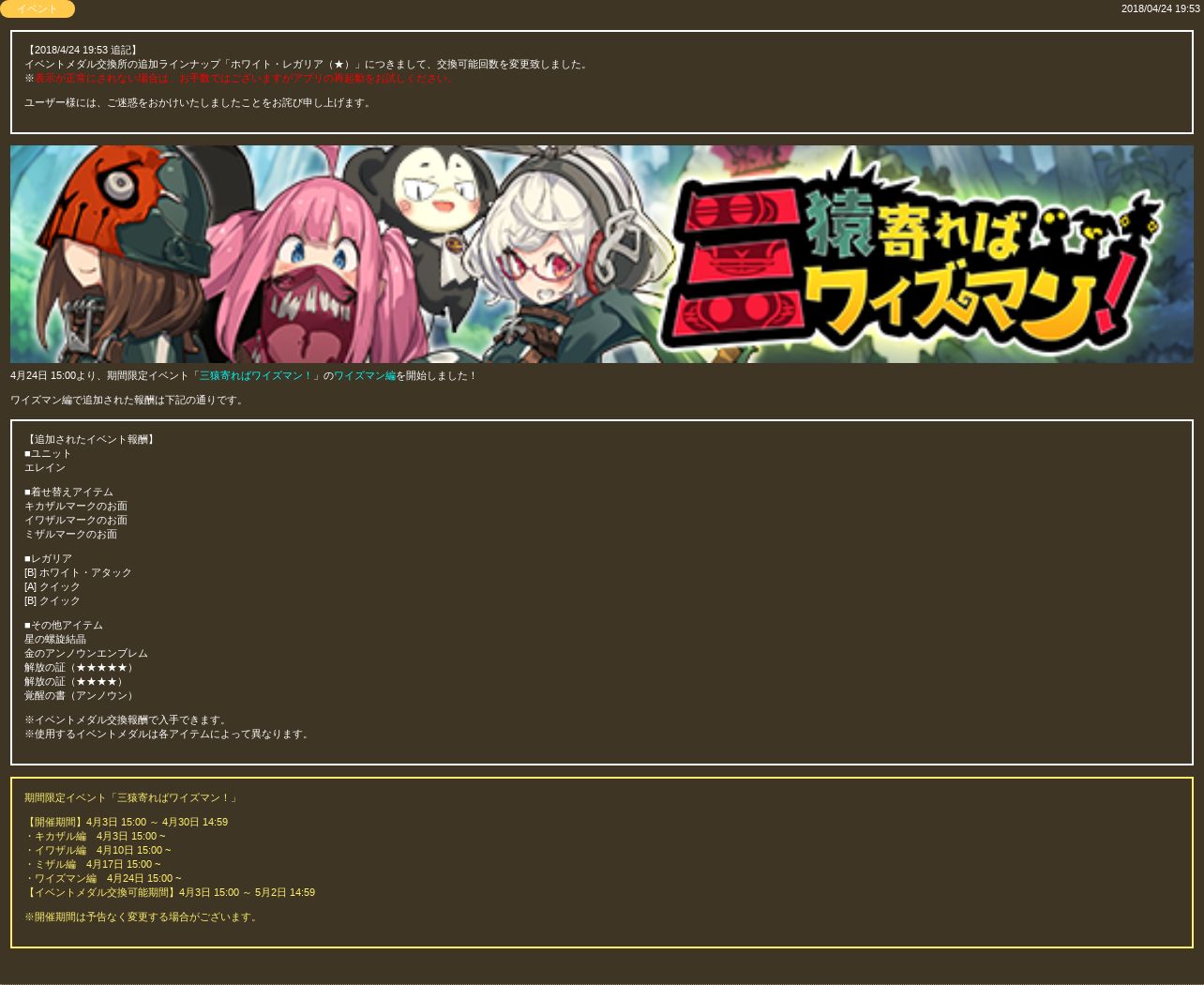Click the 三猿寄ればワイズマン event banner image

click(602, 254)
